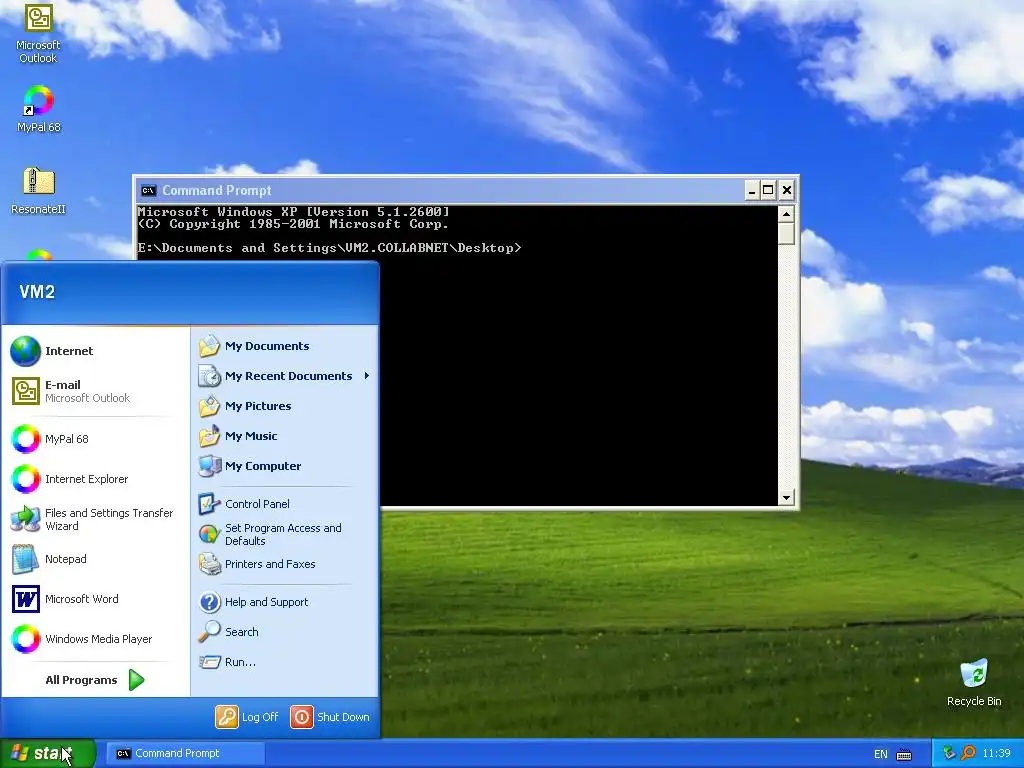Open Command Prompt window system menu icon

point(148,190)
